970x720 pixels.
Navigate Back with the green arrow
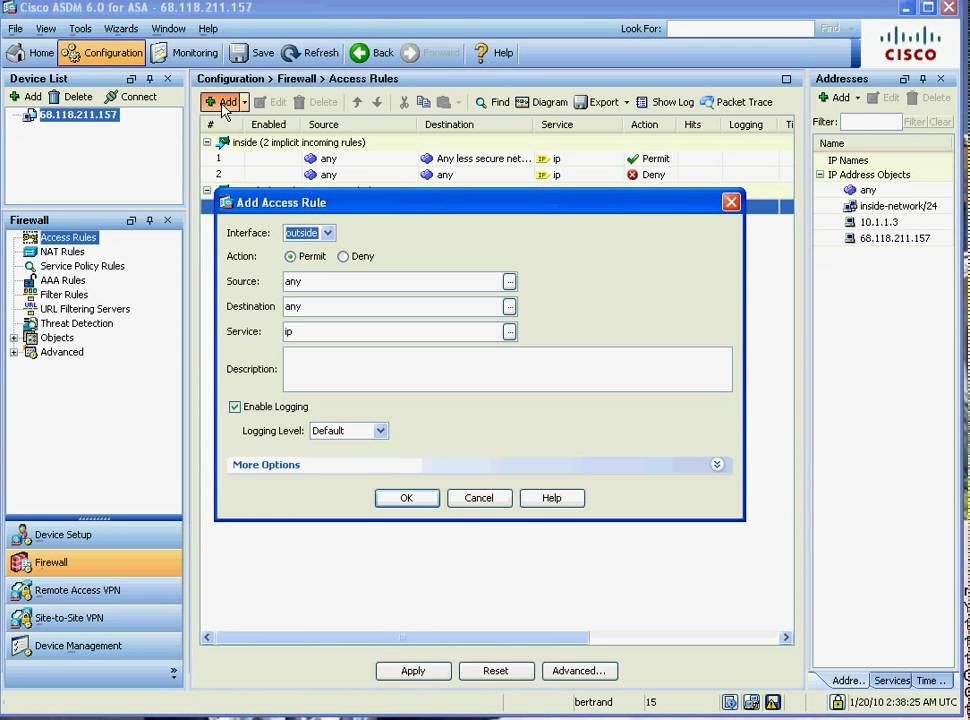click(x=371, y=53)
